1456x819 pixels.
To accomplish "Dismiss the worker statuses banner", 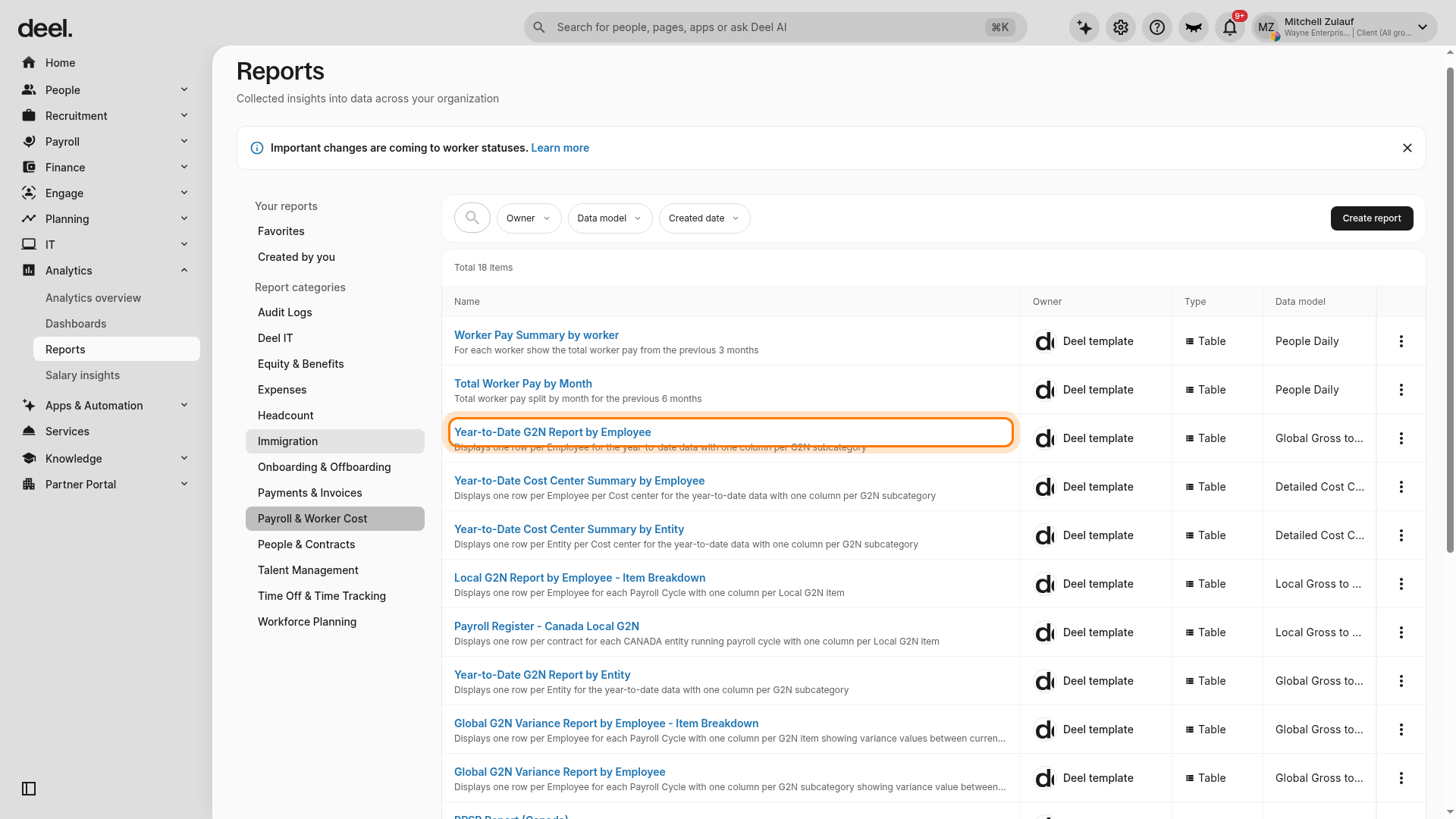I will tap(1407, 148).
